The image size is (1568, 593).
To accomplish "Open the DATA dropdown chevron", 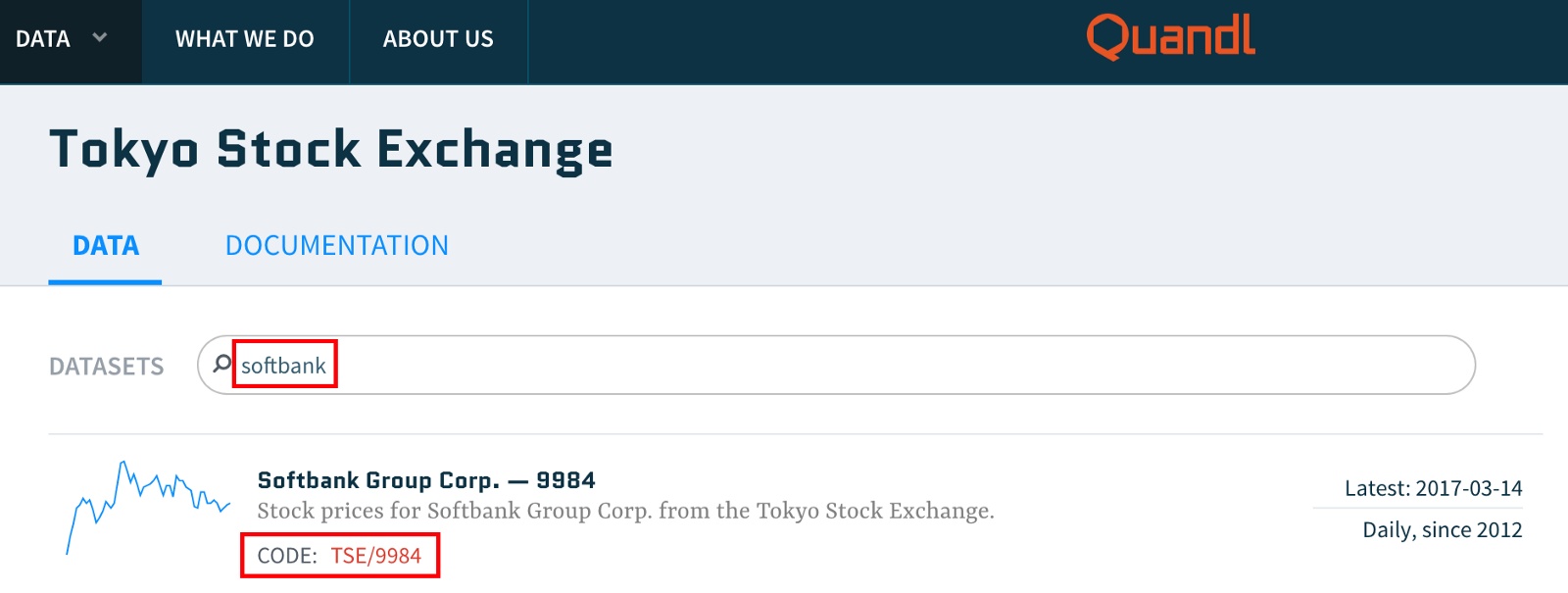I will click(x=98, y=39).
